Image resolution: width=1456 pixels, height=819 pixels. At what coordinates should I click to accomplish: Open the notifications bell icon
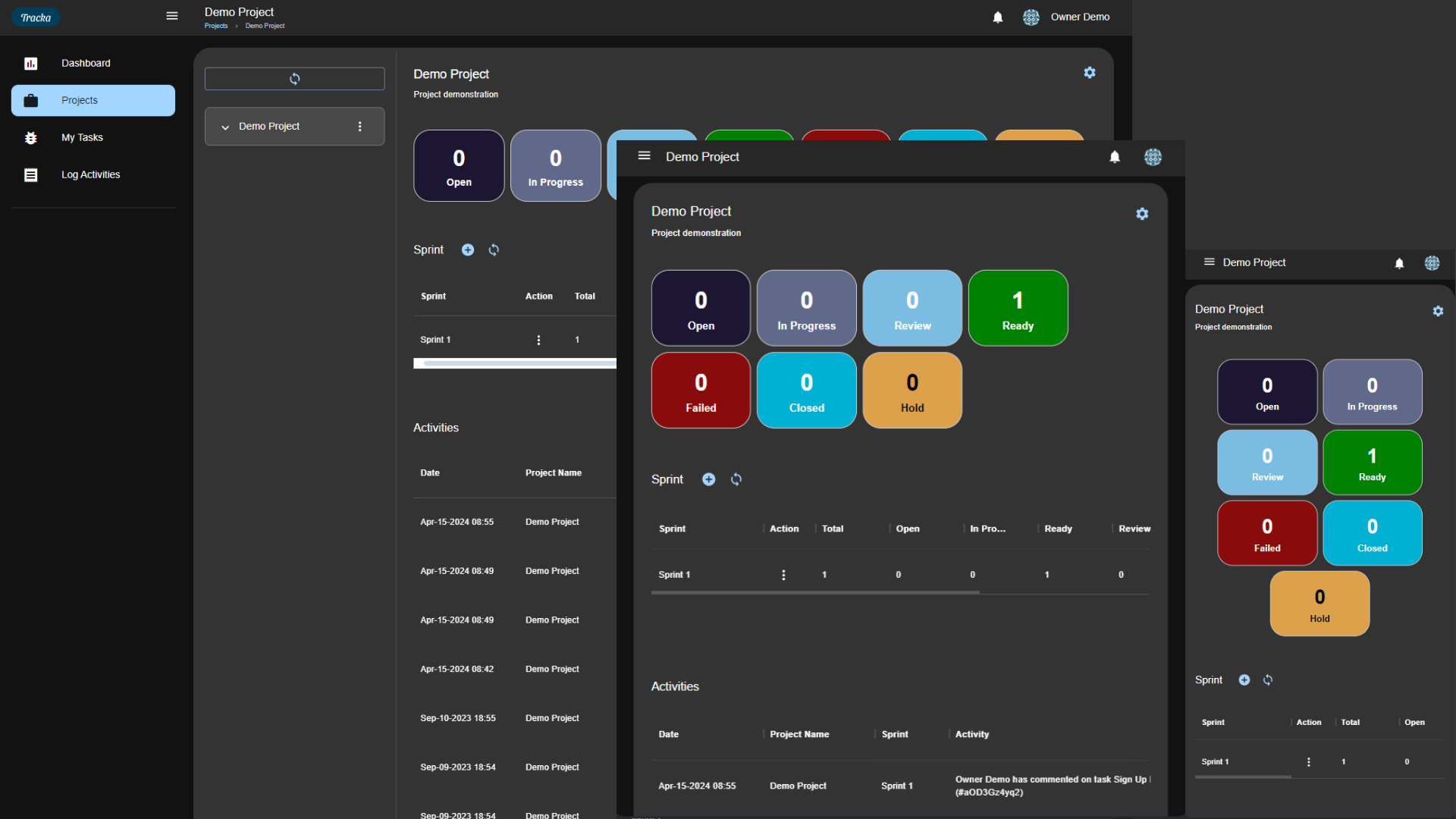996,17
